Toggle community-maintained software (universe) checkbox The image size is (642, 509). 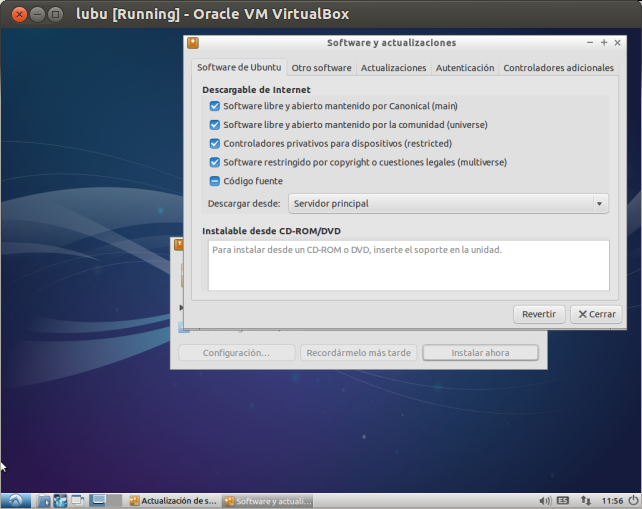tap(214, 125)
